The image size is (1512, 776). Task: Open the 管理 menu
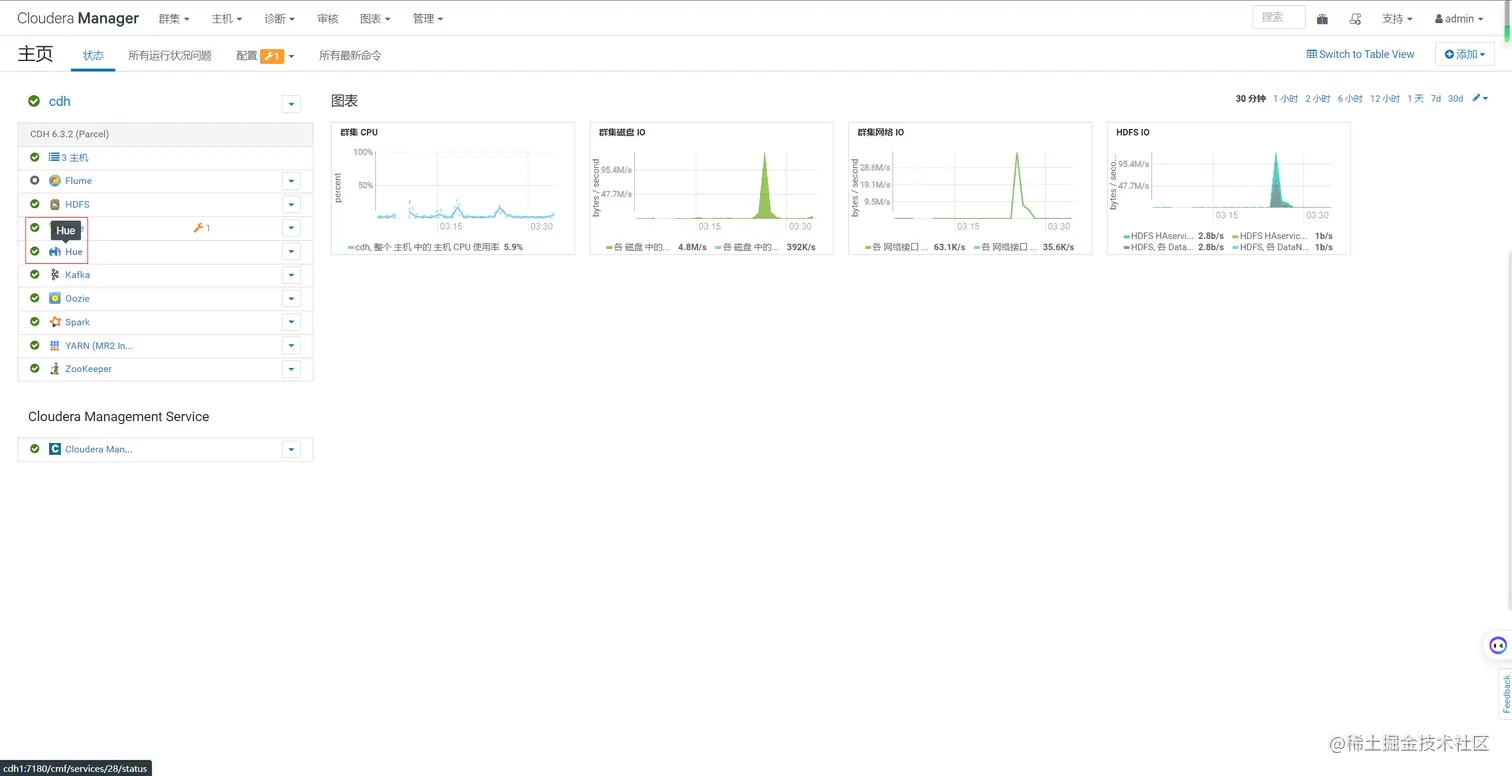428,19
